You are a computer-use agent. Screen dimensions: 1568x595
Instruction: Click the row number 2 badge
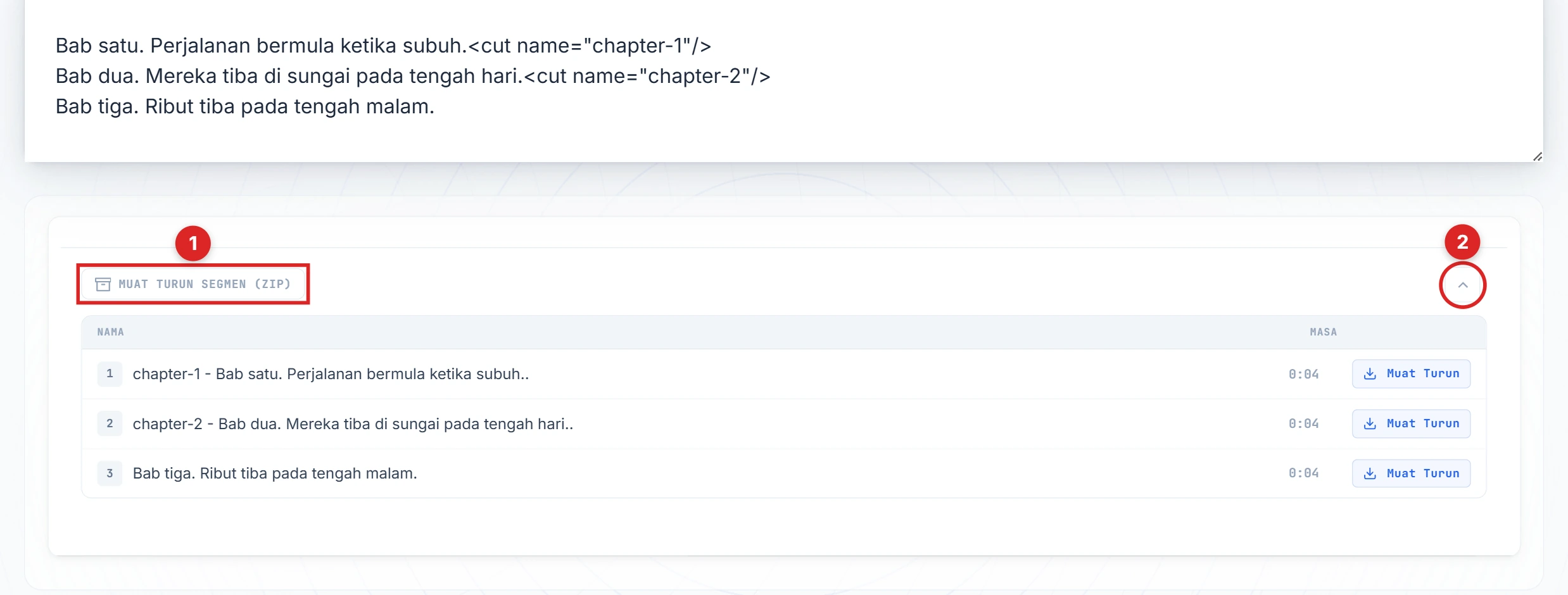110,424
